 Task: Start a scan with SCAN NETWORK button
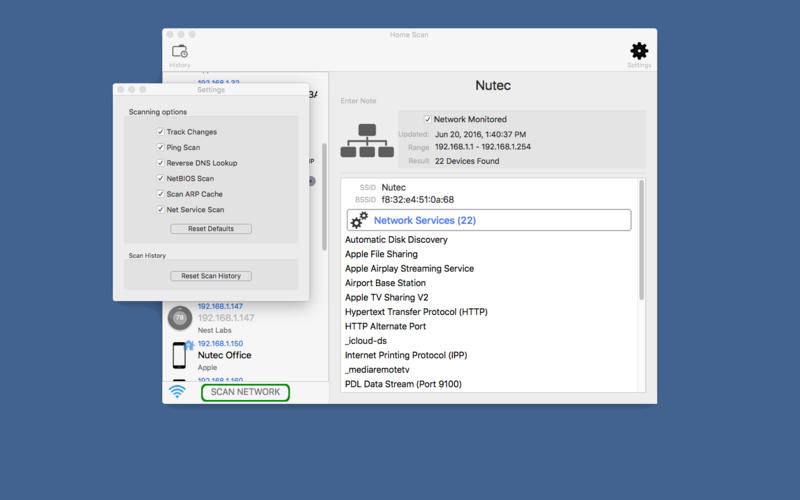coord(245,392)
